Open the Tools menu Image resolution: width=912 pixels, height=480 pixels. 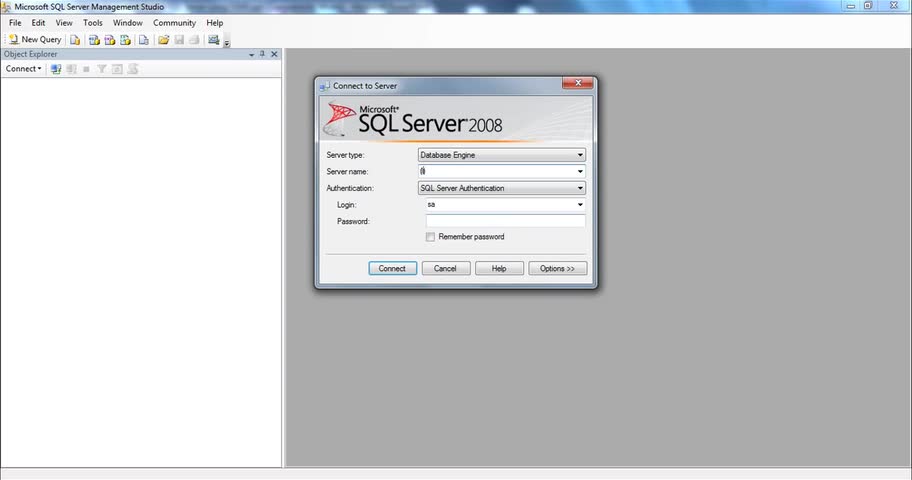92,23
